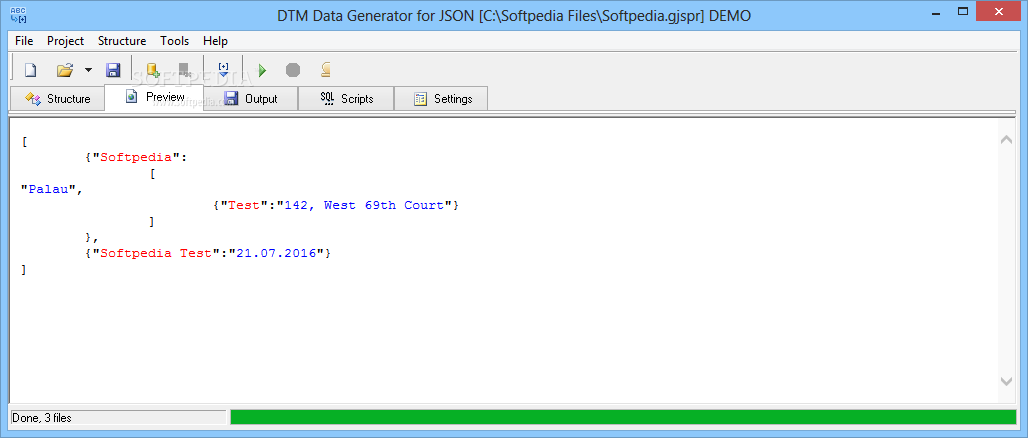Image resolution: width=1028 pixels, height=438 pixels.
Task: Click the stamp icon in toolbar
Action: click(326, 70)
